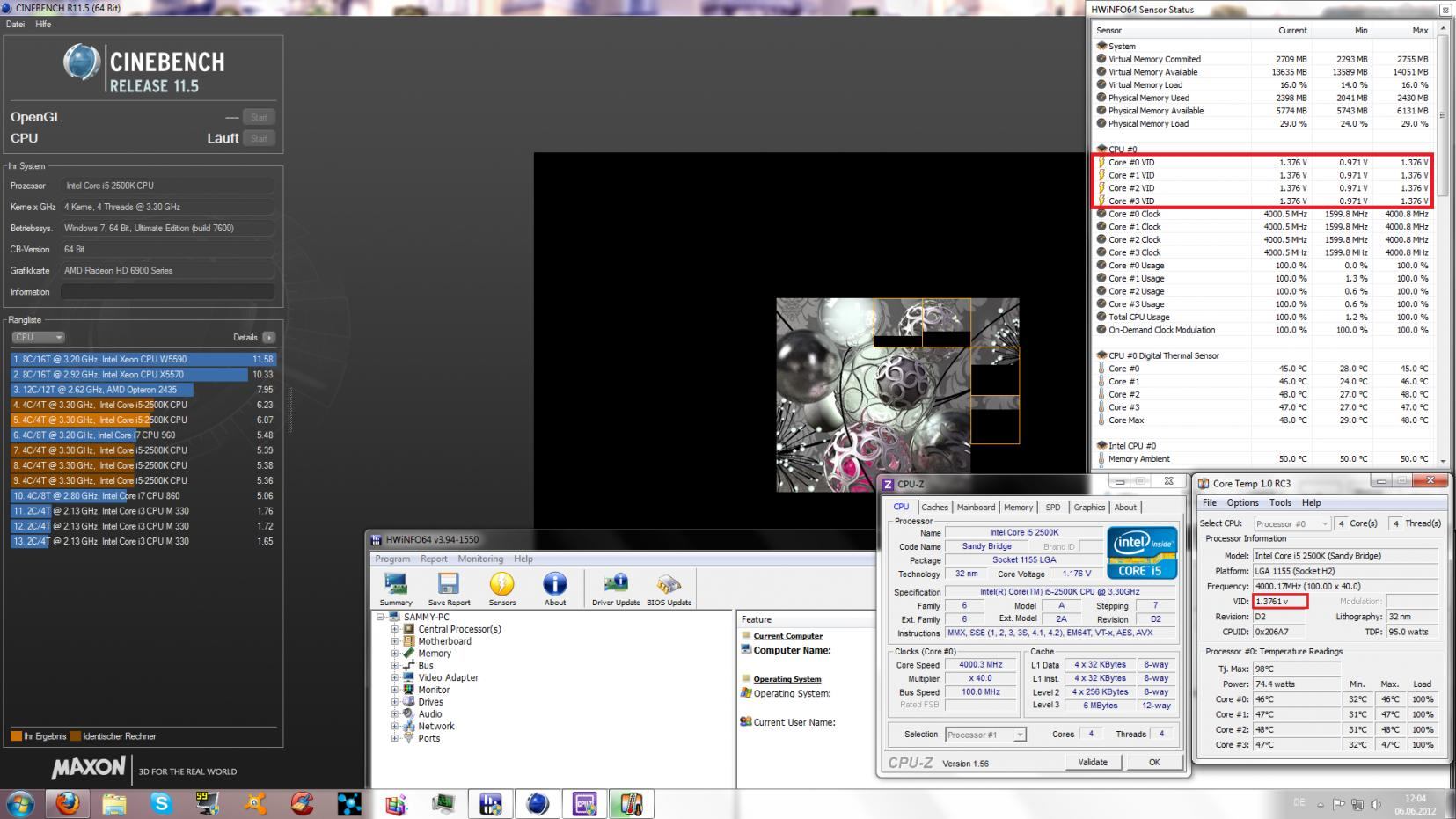Switch to CPU-Z taskbar button

tap(584, 803)
